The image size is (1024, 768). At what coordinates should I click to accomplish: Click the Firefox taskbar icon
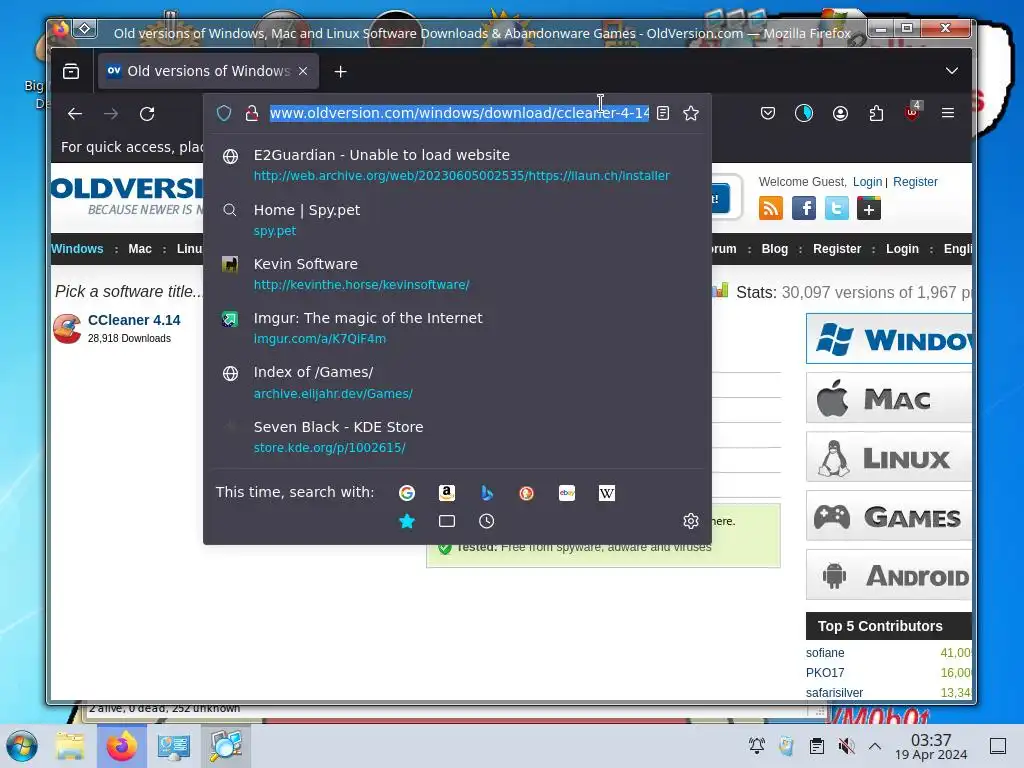(121, 746)
